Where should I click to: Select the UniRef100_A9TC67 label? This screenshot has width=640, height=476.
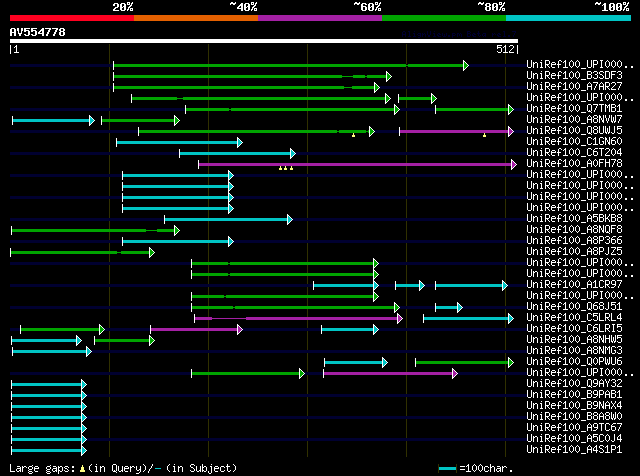coord(574,428)
